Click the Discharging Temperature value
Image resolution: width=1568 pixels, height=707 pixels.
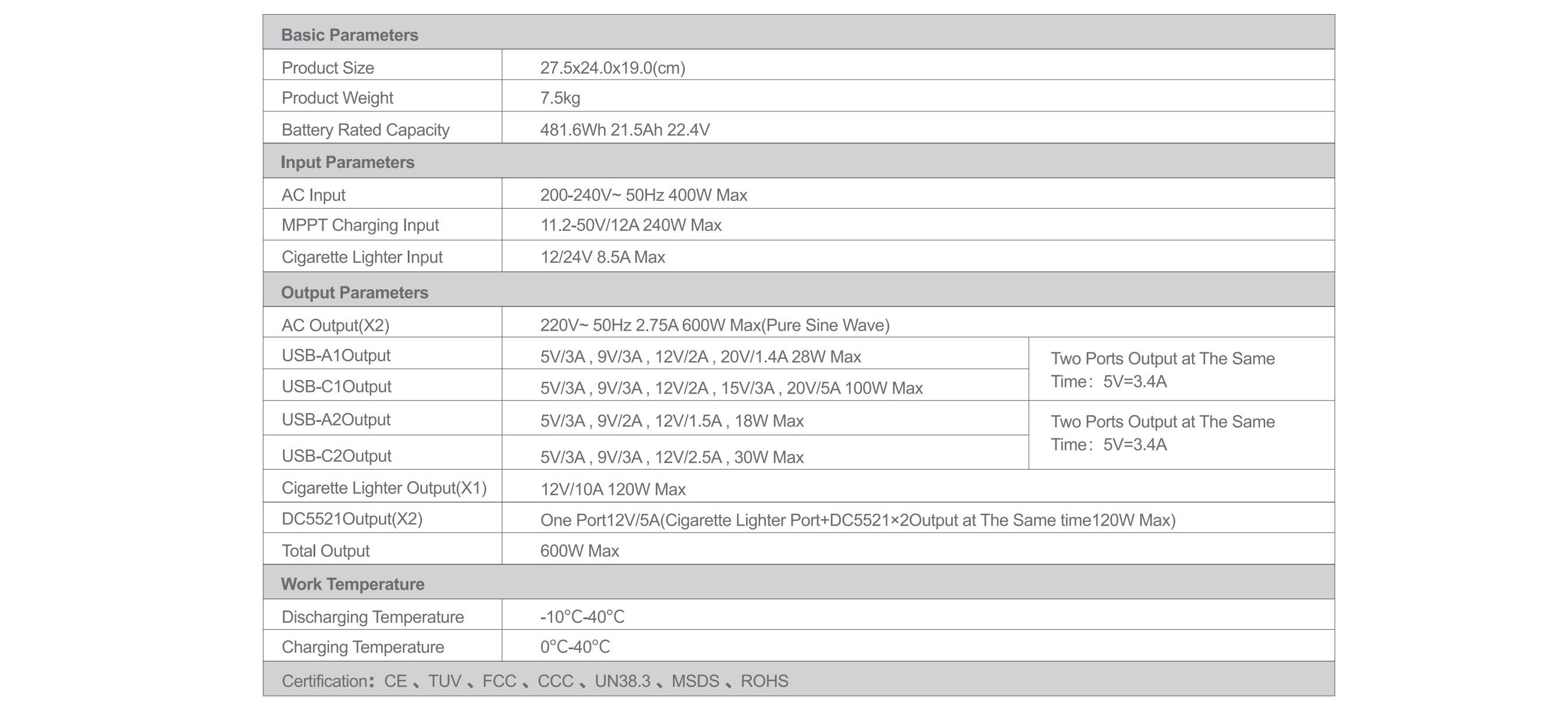coord(582,617)
